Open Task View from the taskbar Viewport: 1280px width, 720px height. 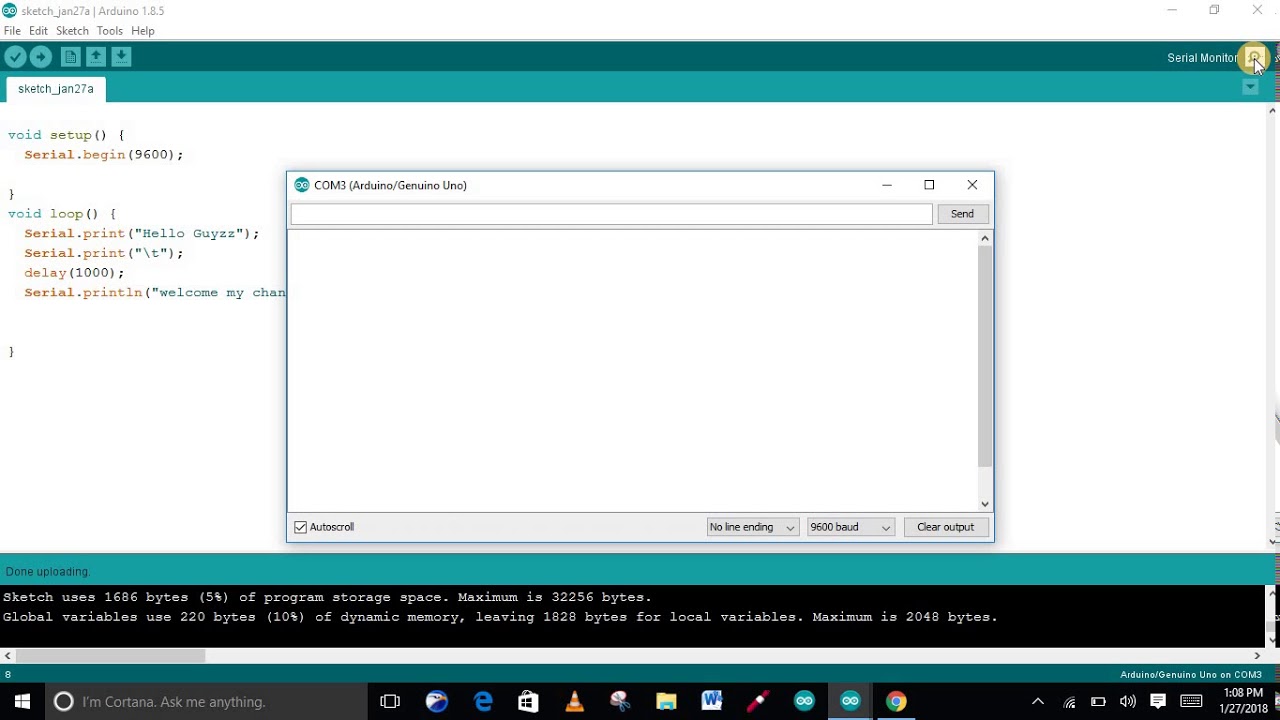click(x=390, y=701)
